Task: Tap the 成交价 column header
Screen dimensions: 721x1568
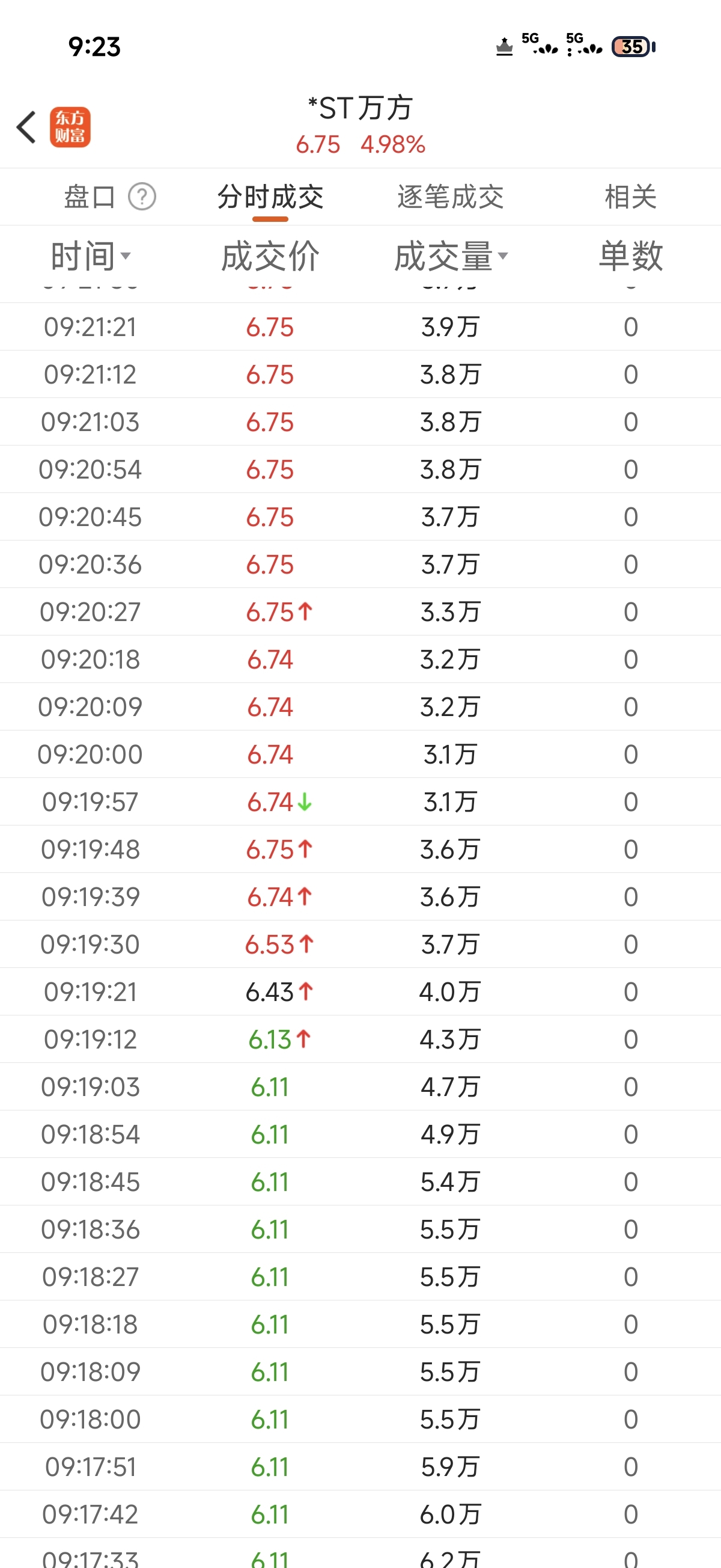Action: (270, 256)
